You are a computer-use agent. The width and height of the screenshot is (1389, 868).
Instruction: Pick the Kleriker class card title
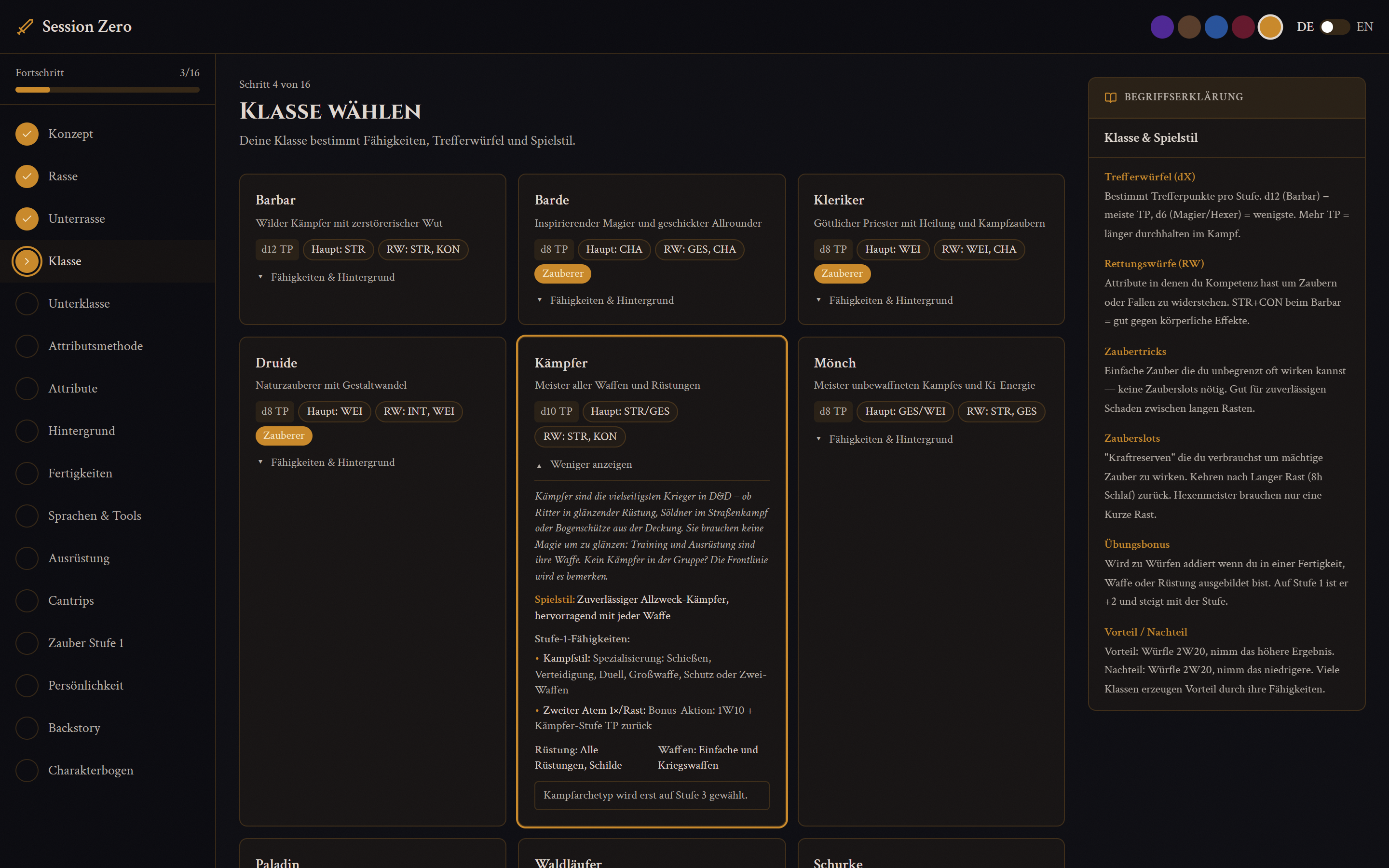[839, 200]
